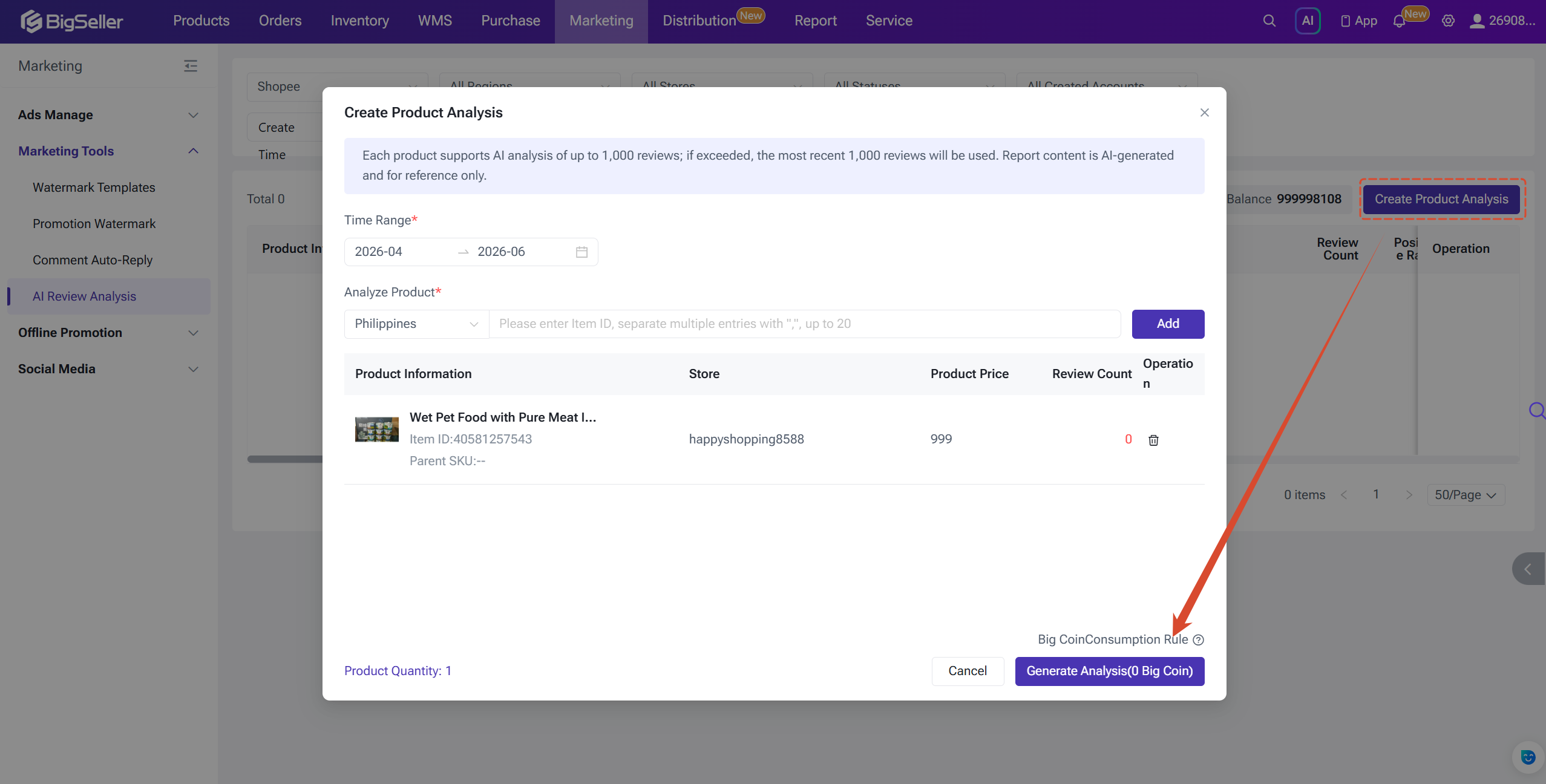This screenshot has width=1546, height=784.
Task: Expand the side collapse arrow tab
Action: coord(1528,569)
